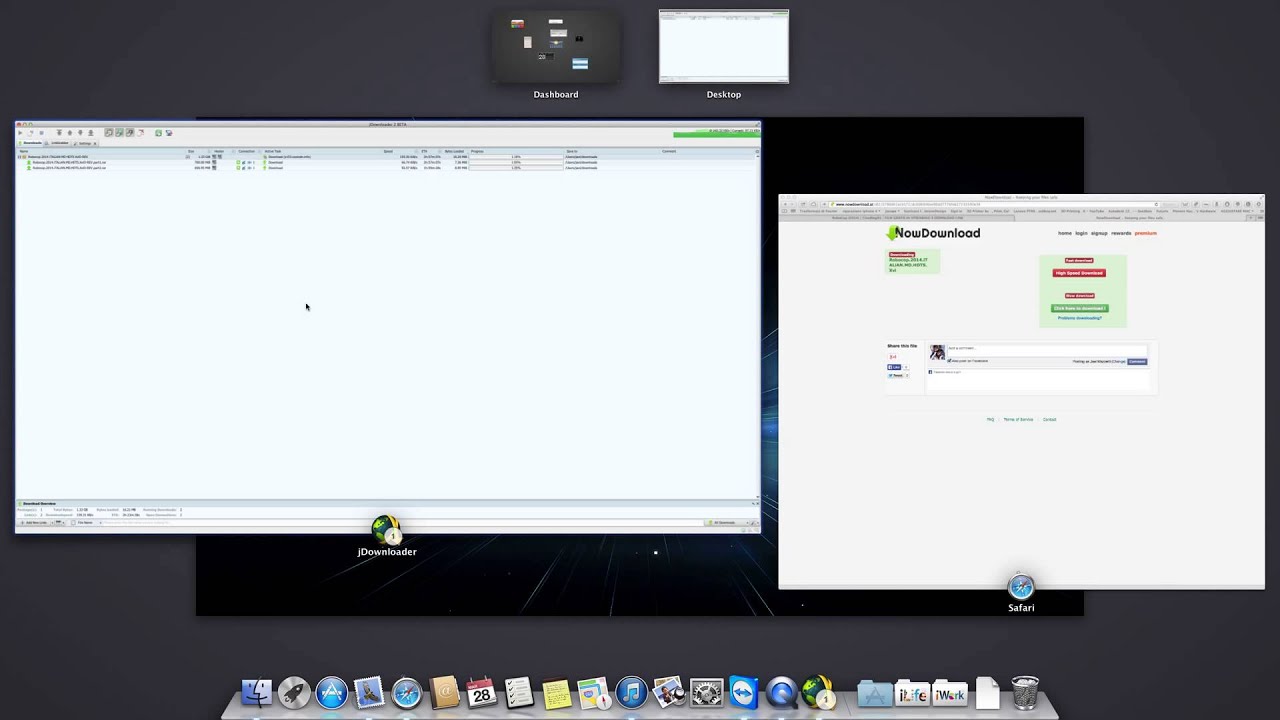Start downloads with JDownloader play button

point(20,133)
